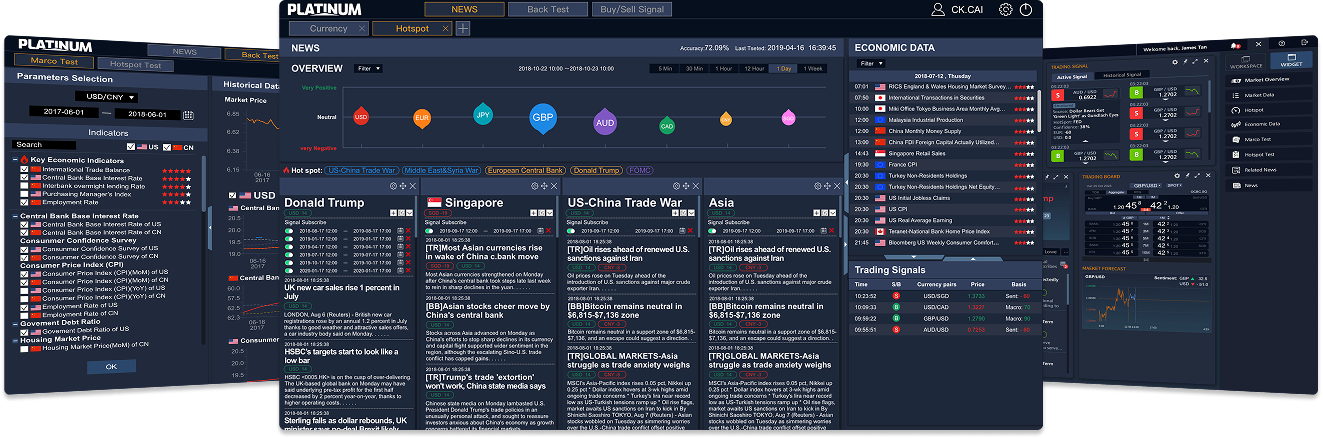This screenshot has height=438, width=1323.
Task: Add a new tab with the plus button
Action: [463, 29]
